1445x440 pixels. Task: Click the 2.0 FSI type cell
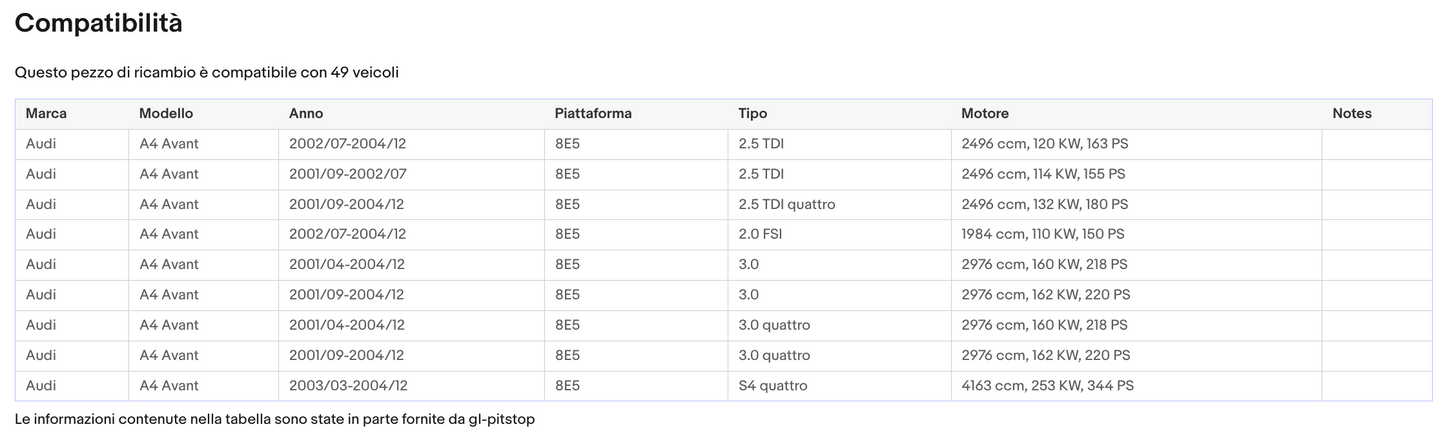pyautogui.click(x=760, y=234)
